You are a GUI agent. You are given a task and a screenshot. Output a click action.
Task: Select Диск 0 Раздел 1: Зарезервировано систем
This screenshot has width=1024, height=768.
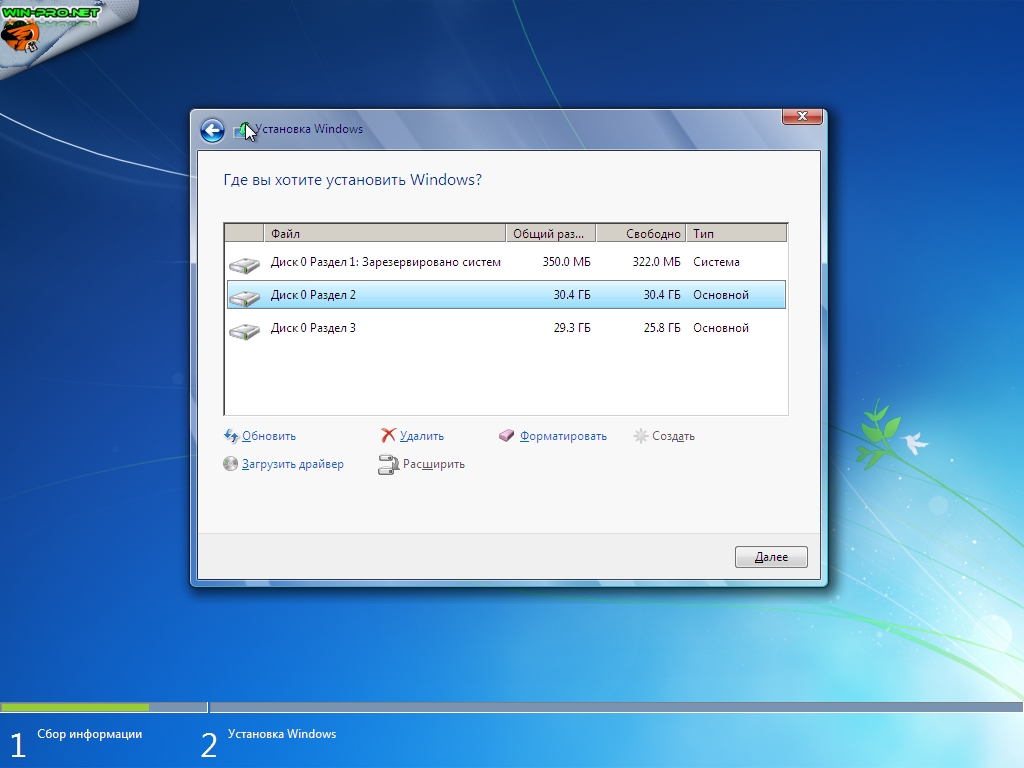506,262
